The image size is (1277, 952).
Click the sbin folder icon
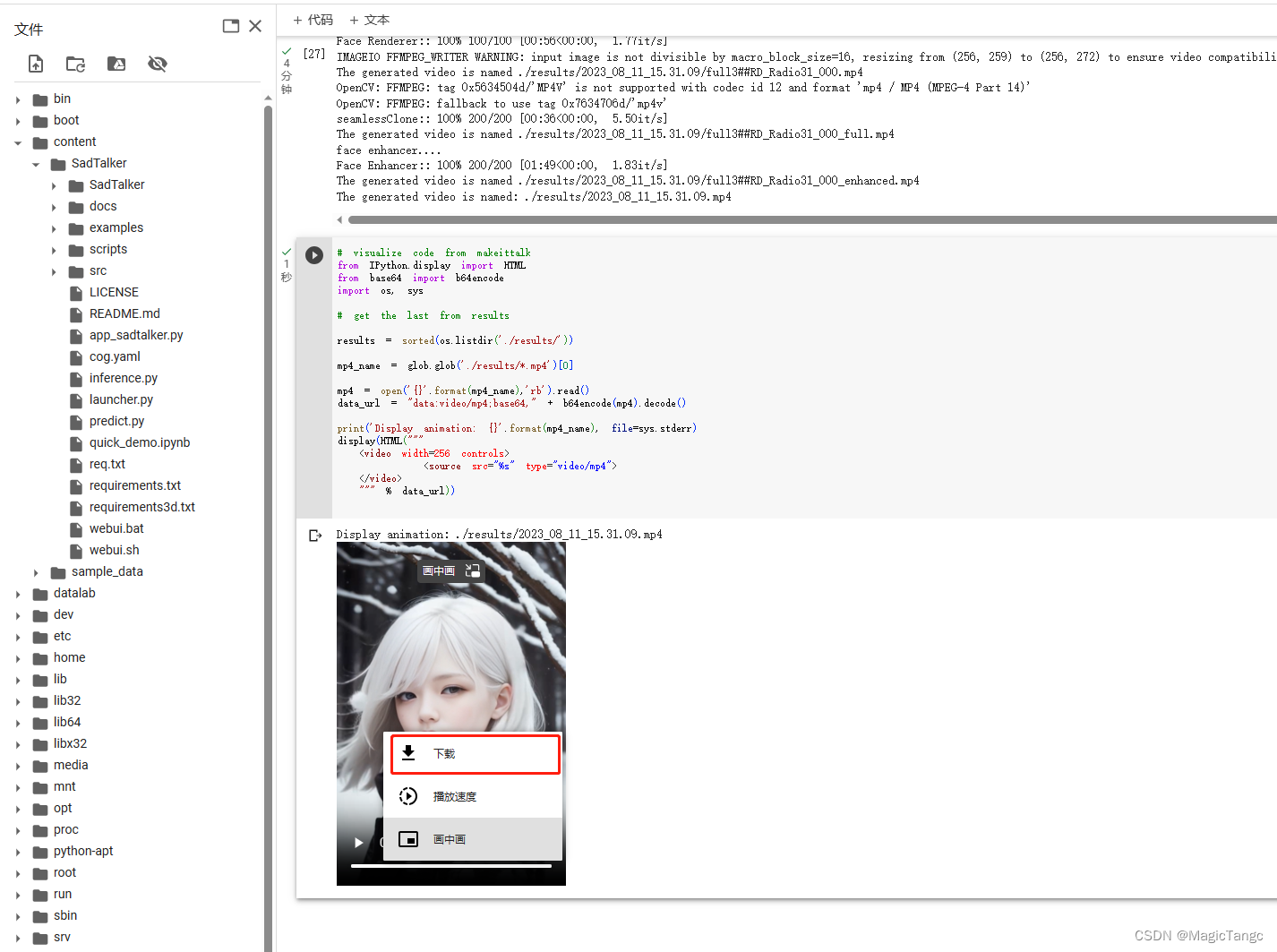click(40, 916)
